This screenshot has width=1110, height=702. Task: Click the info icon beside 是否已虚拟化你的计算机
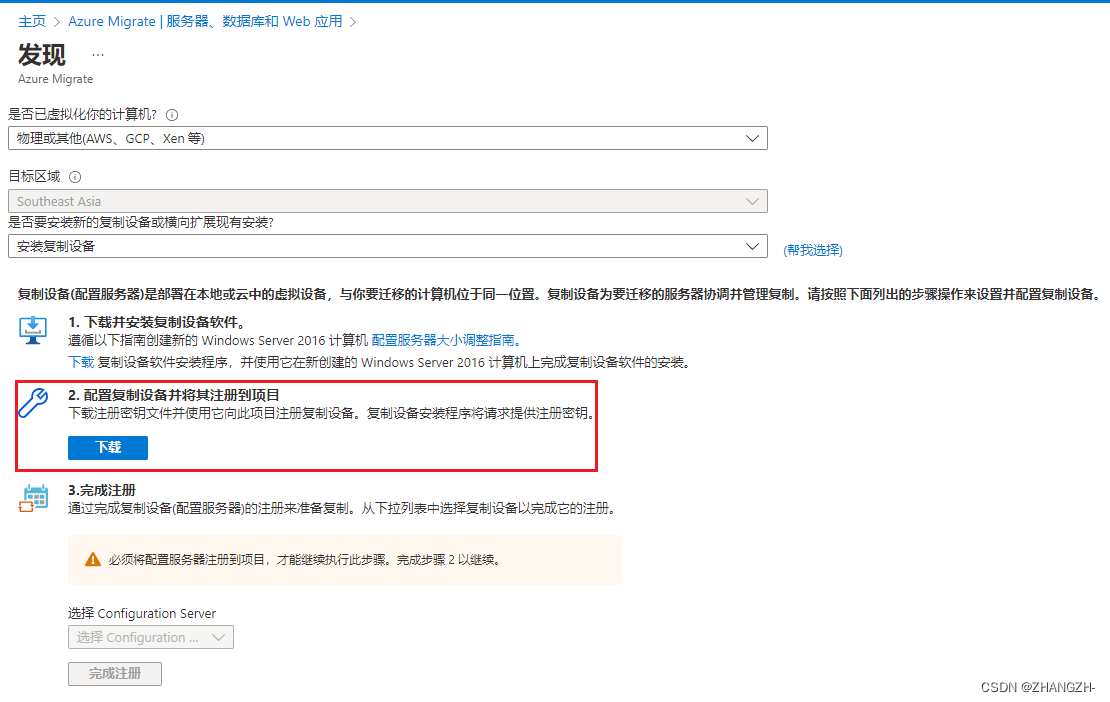(172, 115)
